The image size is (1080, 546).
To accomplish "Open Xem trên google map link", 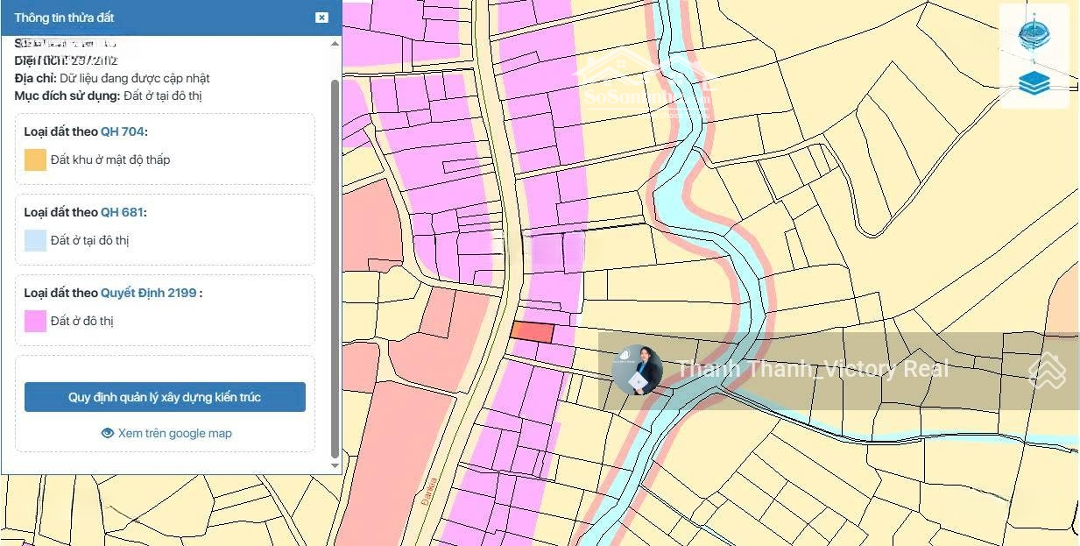I will click(174, 433).
